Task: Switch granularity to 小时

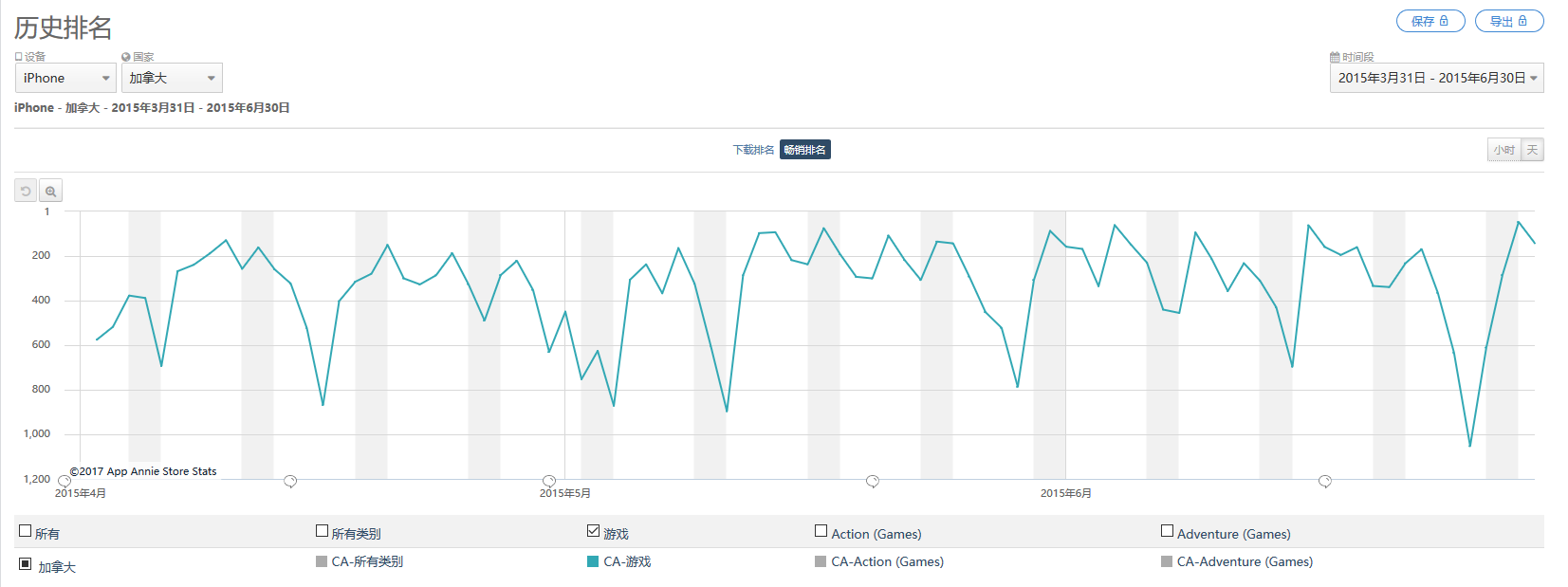Action: point(1503,150)
